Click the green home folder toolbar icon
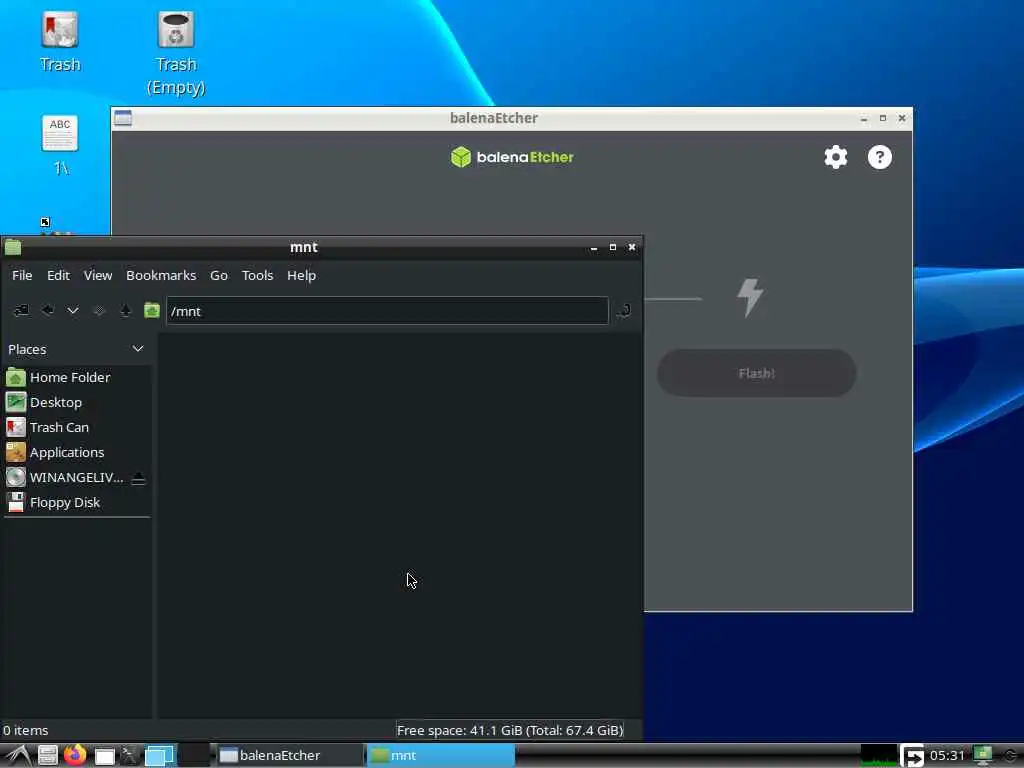Screen dimensions: 1024x768 [x=152, y=310]
